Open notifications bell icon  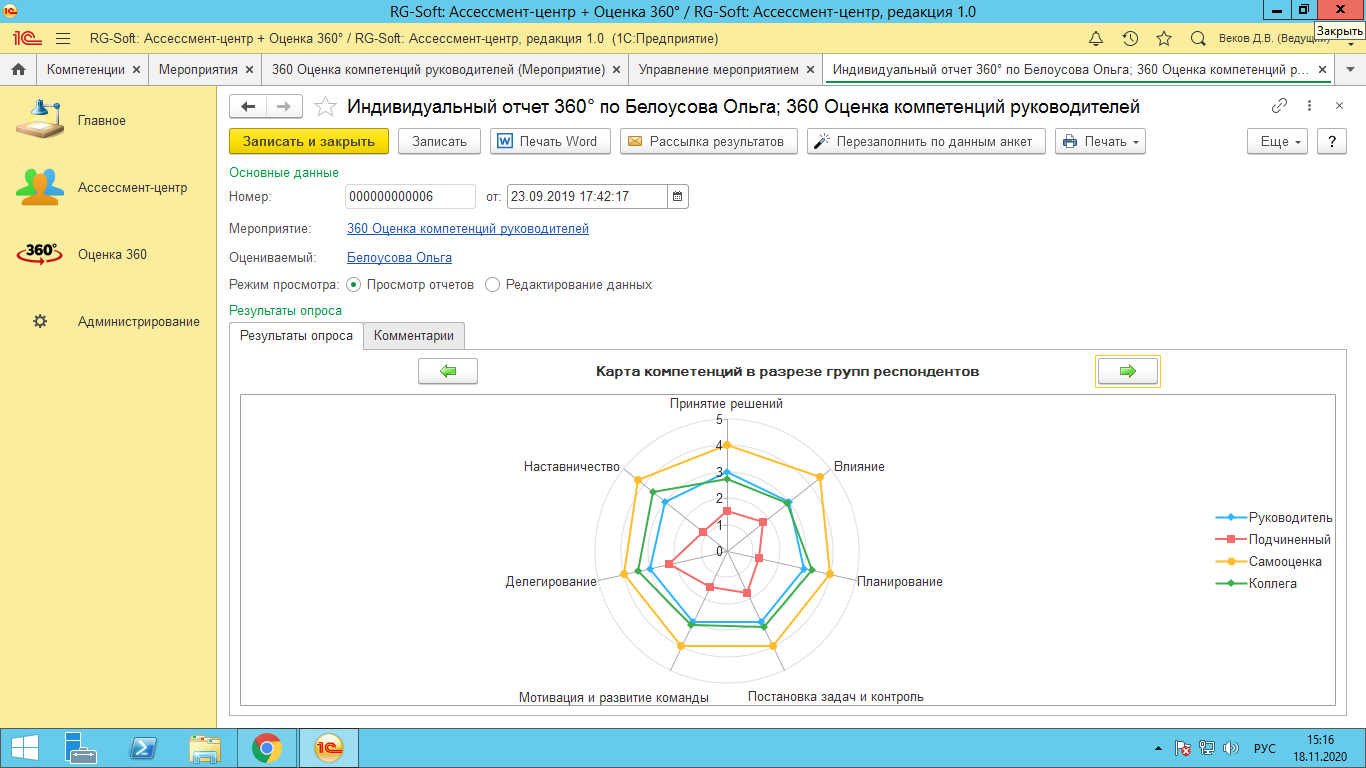(x=1096, y=39)
